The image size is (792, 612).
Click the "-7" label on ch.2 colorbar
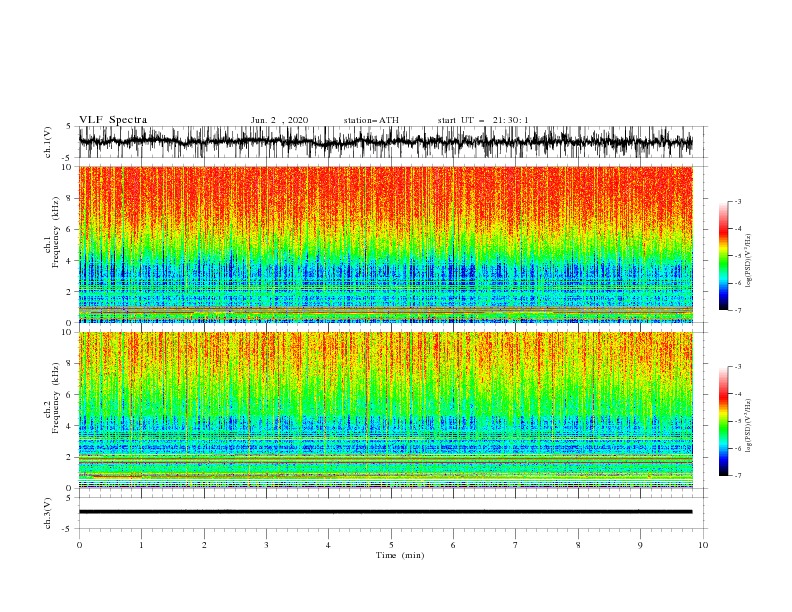738,475
